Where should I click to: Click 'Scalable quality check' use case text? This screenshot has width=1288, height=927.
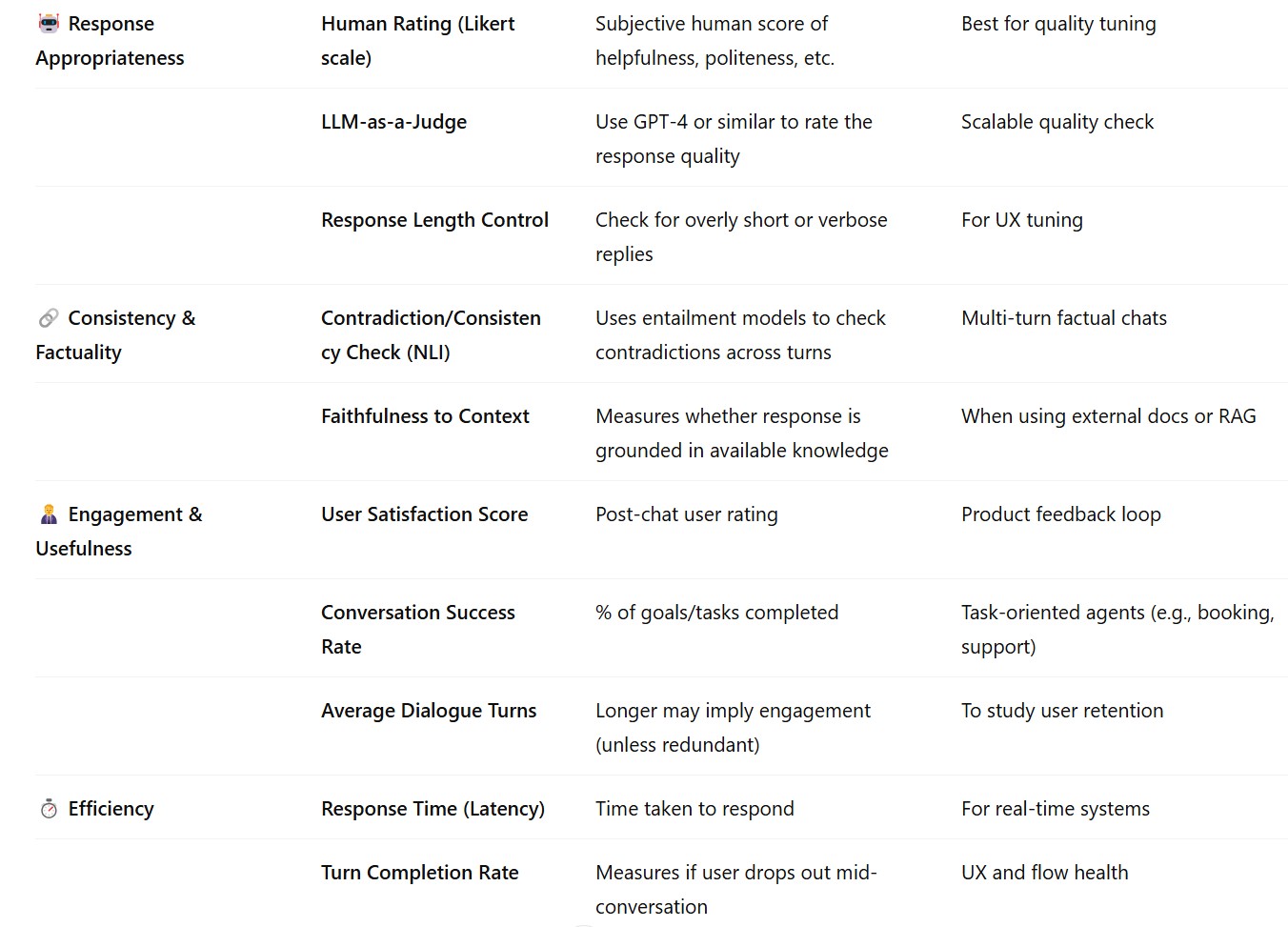(1057, 122)
